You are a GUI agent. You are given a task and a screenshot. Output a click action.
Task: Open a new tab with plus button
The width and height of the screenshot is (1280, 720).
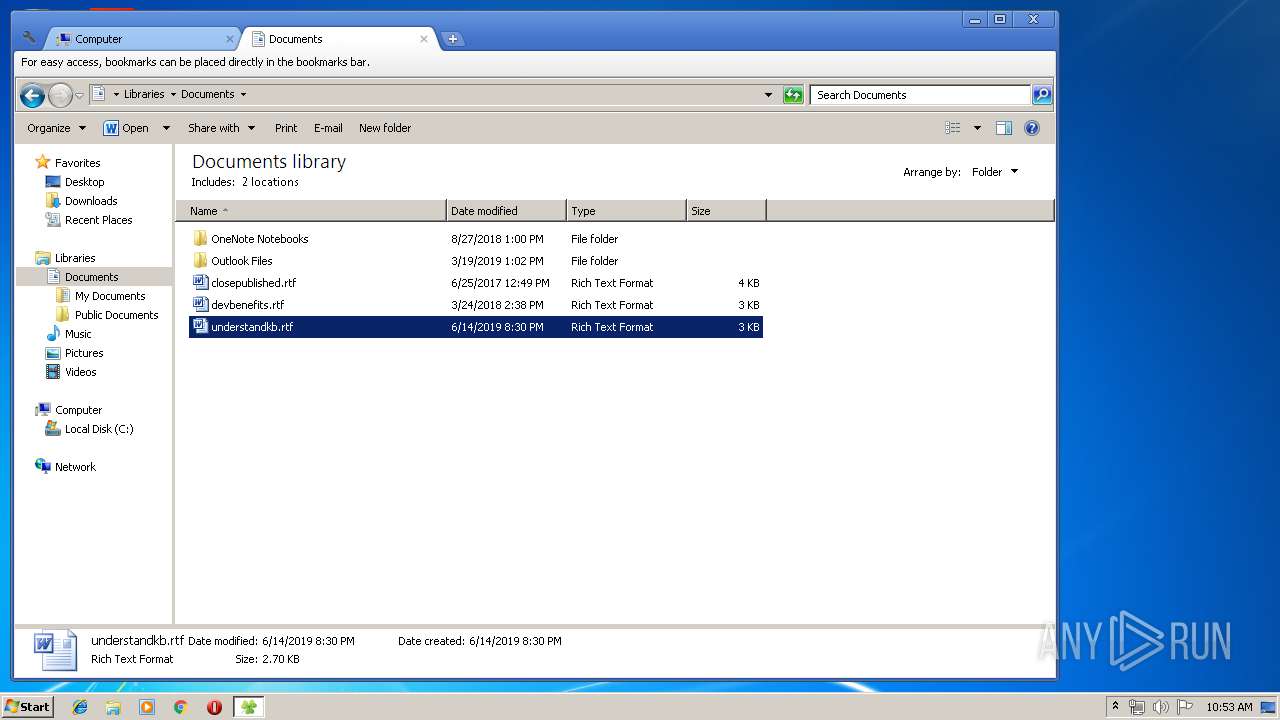coord(453,39)
